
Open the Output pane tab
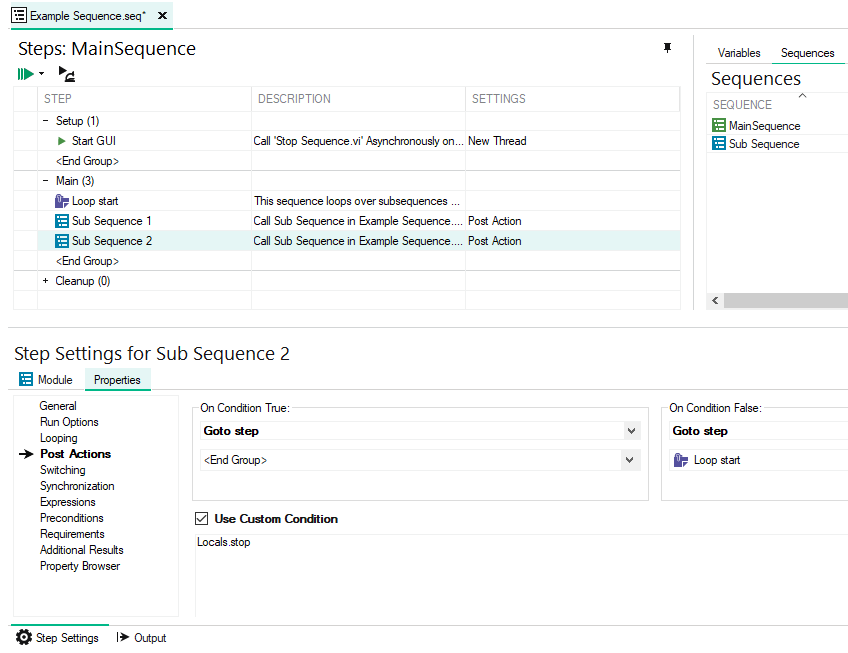(x=141, y=638)
